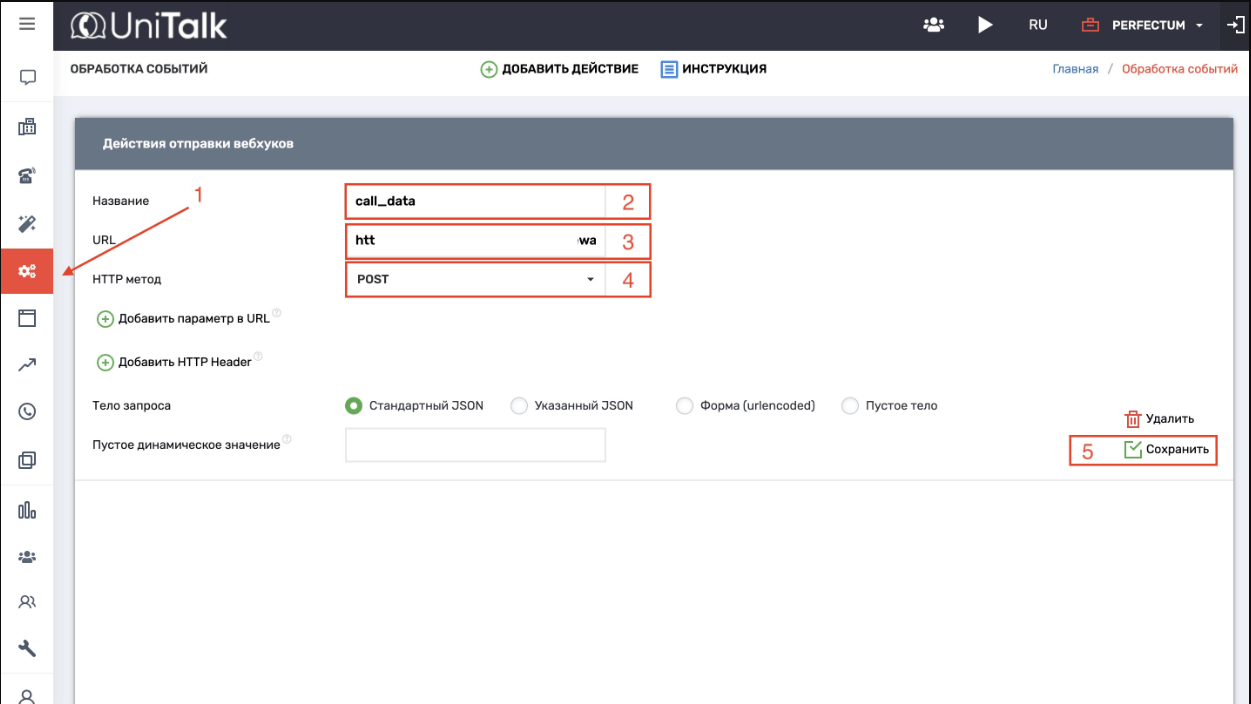Select the Указанный JSON radio option
1251x704 pixels.
coord(519,406)
